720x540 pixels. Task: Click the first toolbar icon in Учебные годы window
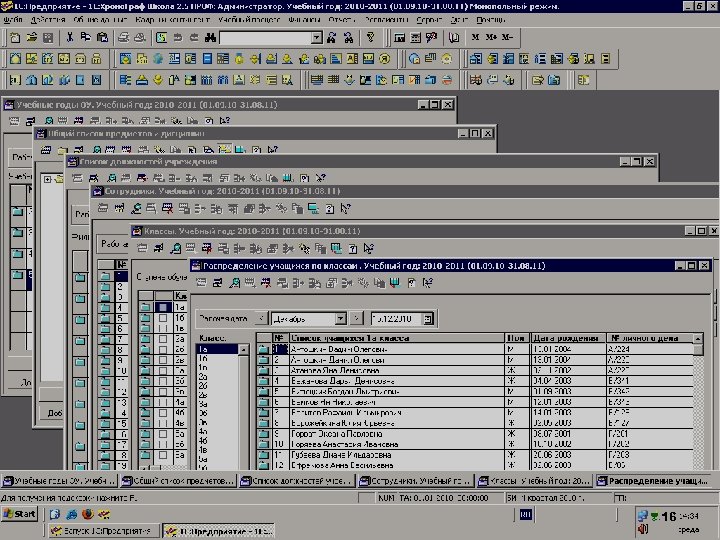pos(15,121)
